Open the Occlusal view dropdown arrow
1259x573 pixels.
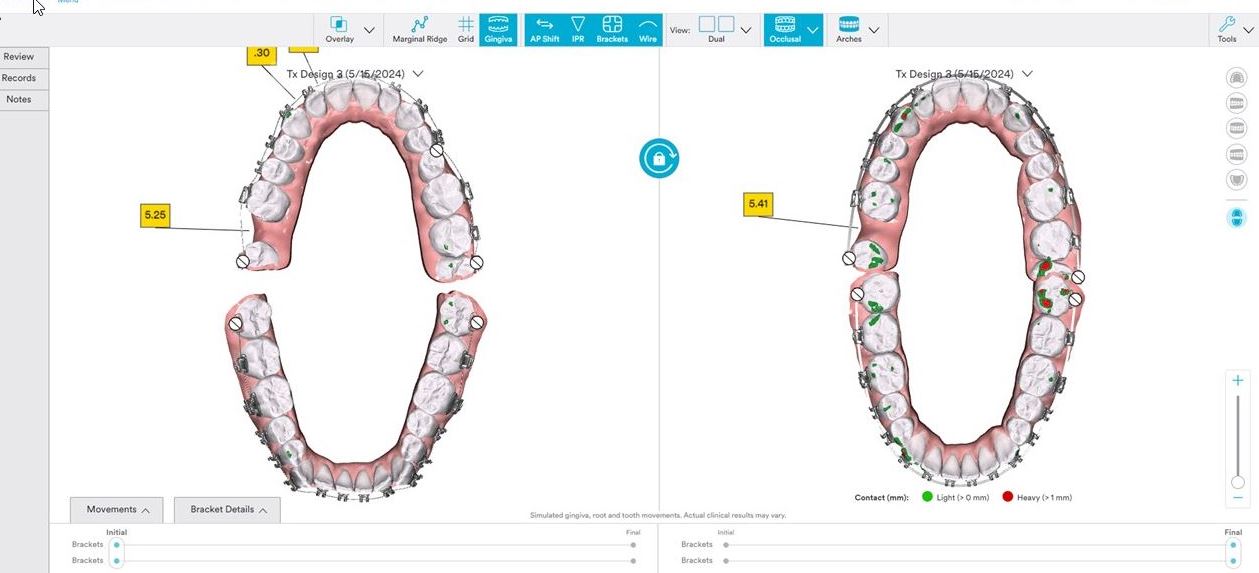pyautogui.click(x=813, y=30)
